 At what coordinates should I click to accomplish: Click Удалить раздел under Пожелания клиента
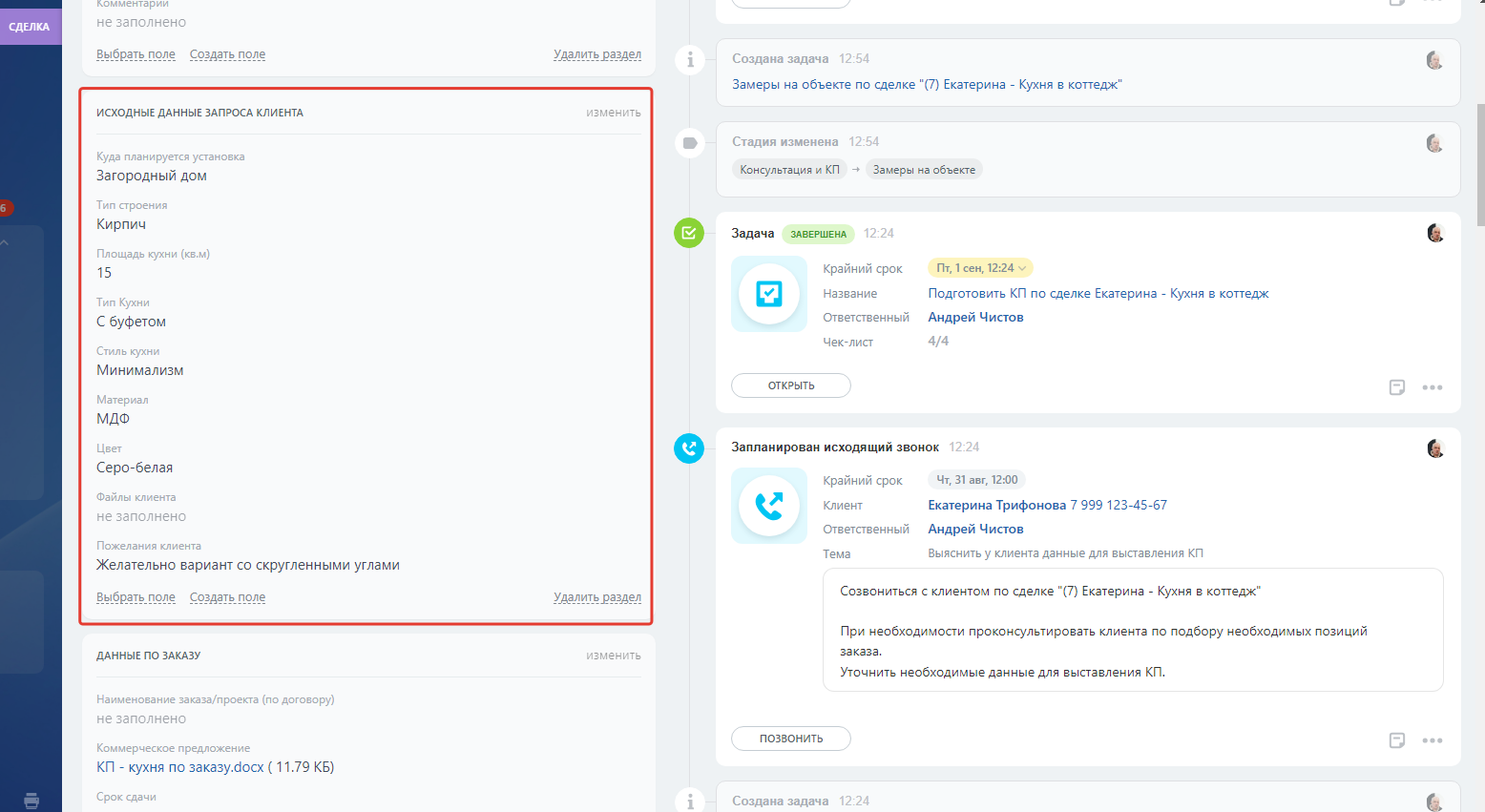(596, 597)
